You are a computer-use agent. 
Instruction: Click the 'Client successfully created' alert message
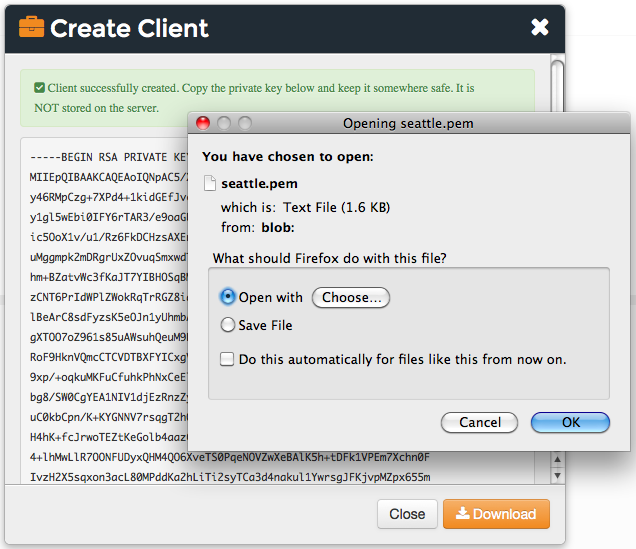(260, 97)
